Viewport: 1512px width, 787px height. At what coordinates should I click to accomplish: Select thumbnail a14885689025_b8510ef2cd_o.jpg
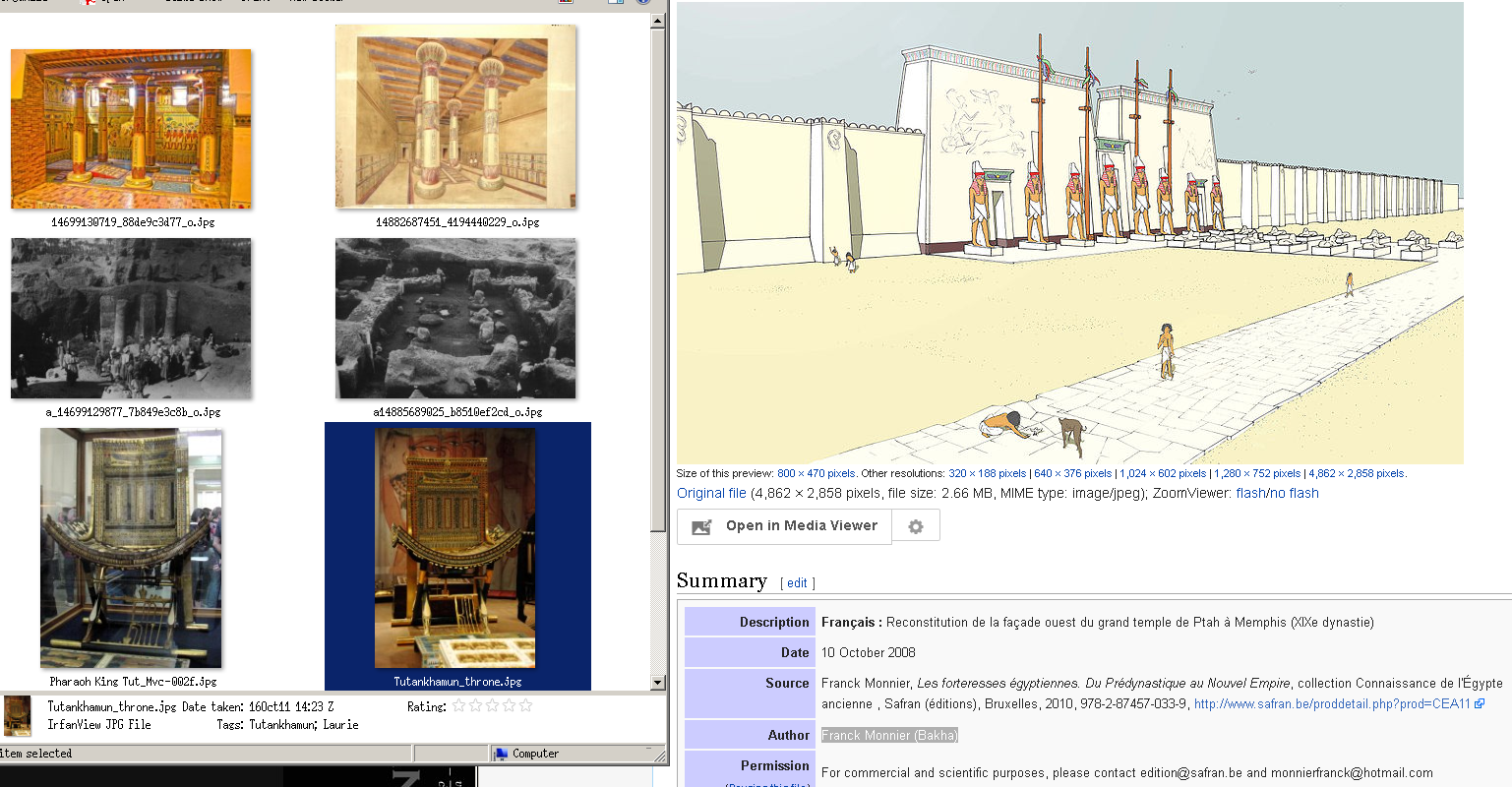pyautogui.click(x=455, y=318)
